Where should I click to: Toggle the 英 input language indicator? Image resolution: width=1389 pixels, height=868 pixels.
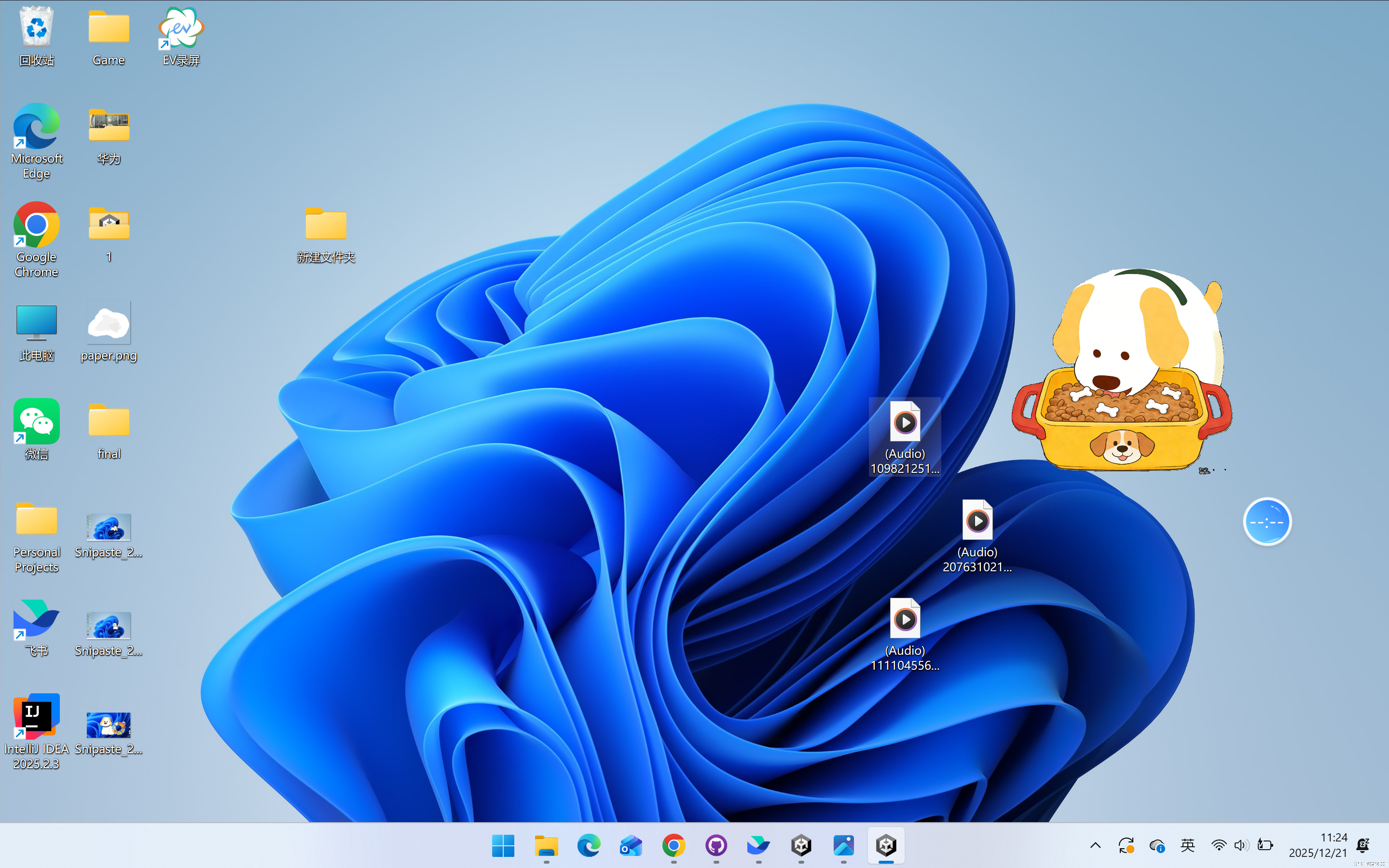click(1187, 845)
